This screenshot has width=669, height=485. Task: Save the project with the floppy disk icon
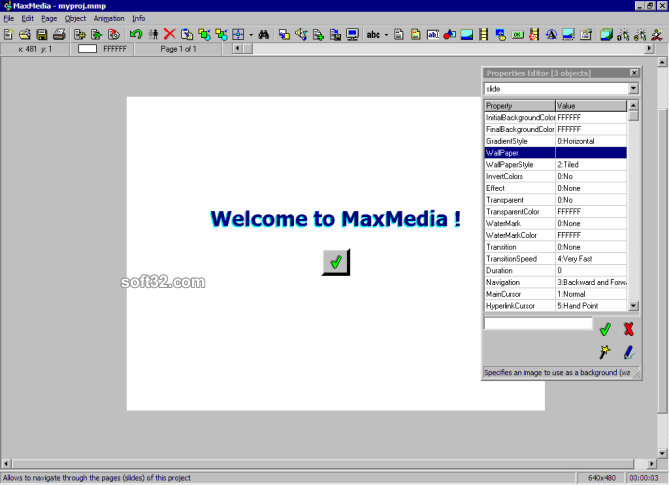pyautogui.click(x=41, y=35)
